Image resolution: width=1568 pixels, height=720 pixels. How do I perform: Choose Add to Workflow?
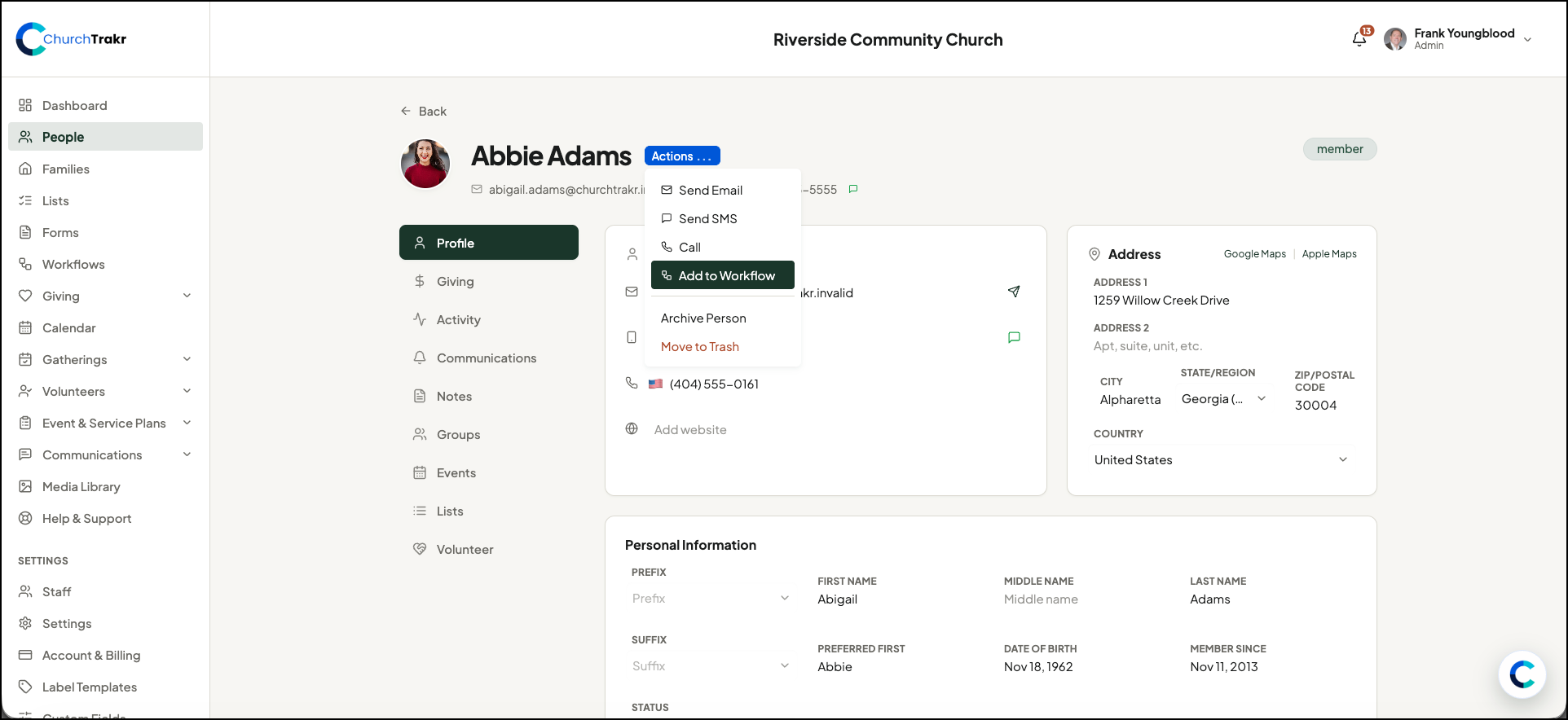pyautogui.click(x=723, y=275)
